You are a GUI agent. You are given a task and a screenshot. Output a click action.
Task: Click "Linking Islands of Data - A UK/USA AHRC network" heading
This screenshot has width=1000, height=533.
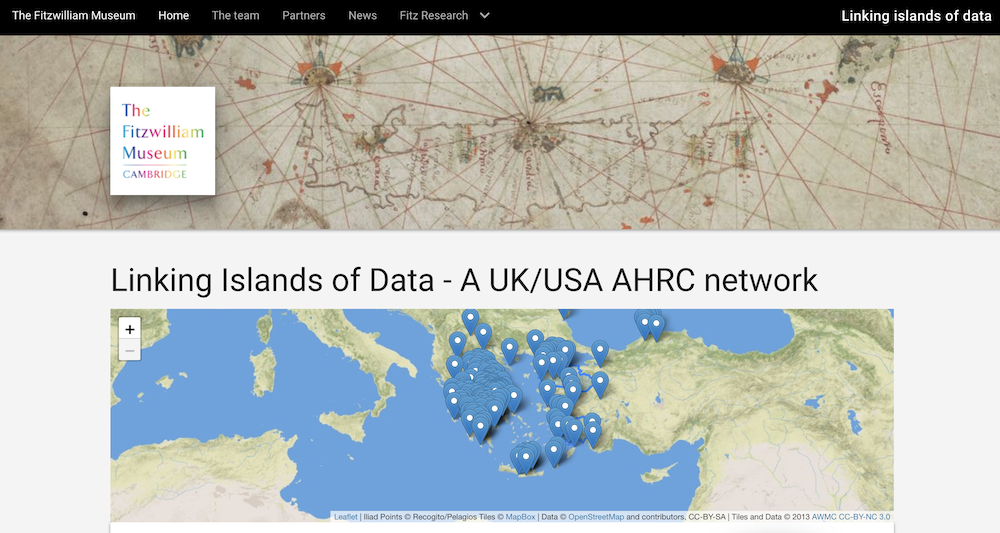tap(464, 280)
